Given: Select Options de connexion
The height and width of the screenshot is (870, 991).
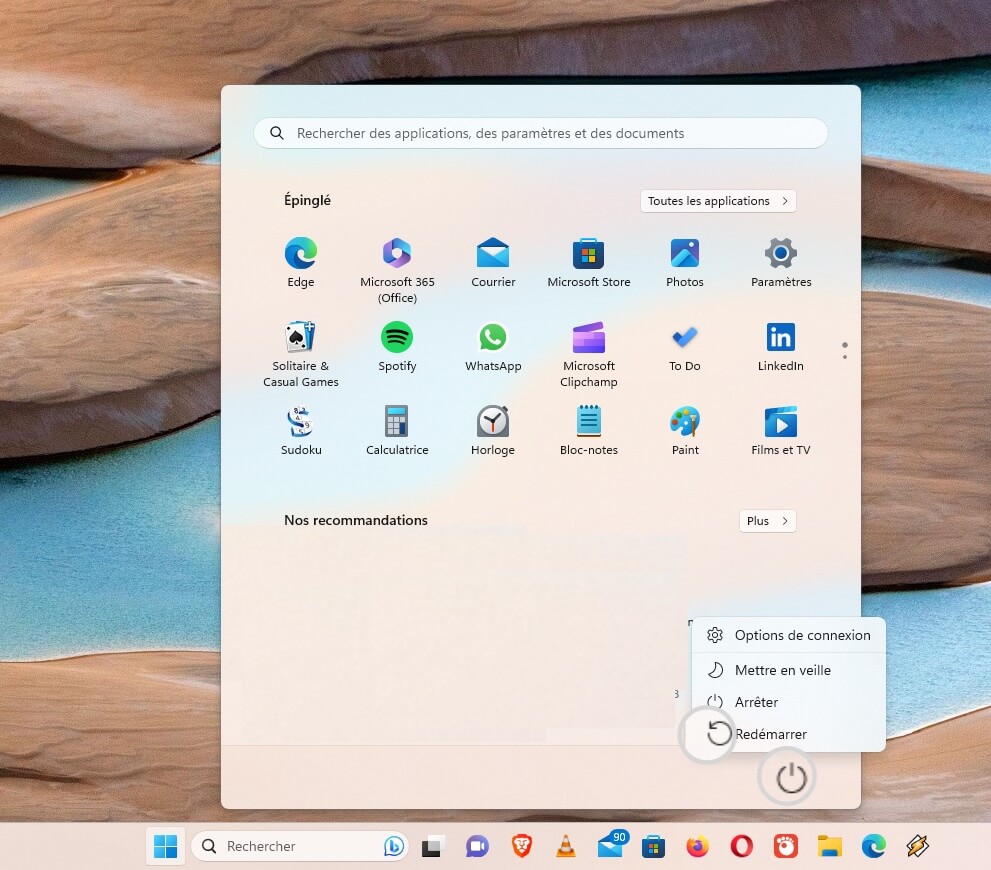Looking at the screenshot, I should pos(788,635).
